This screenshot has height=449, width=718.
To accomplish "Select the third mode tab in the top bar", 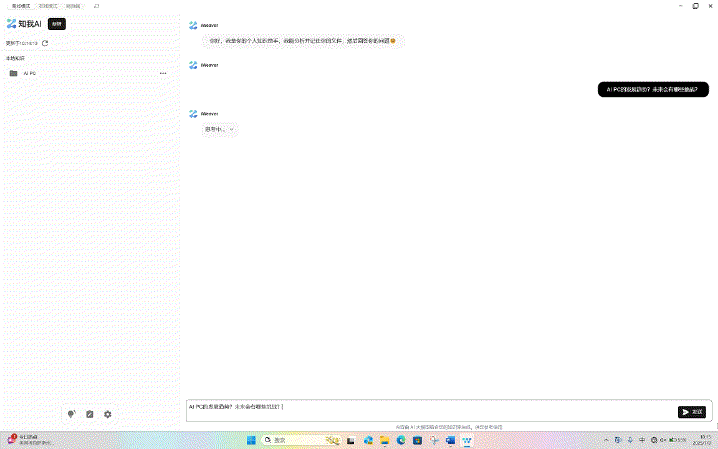I will pyautogui.click(x=73, y=5).
